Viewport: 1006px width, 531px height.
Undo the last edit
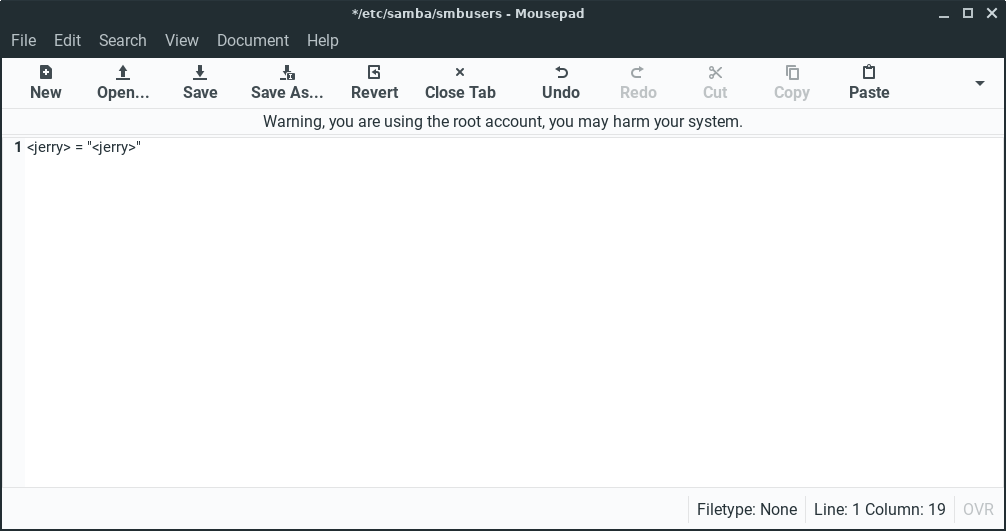point(561,81)
